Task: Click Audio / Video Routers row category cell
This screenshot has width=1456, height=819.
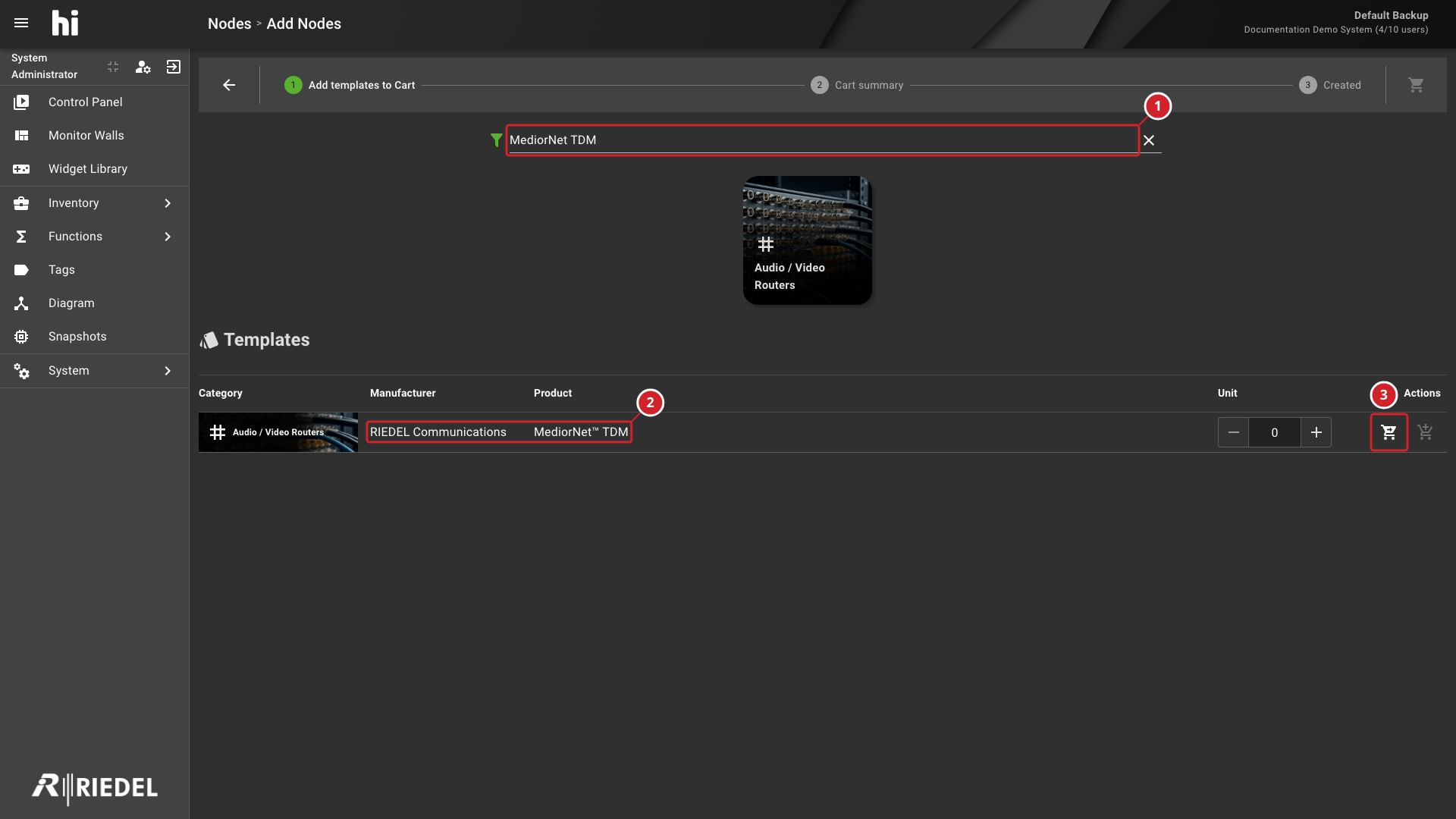Action: click(x=278, y=432)
